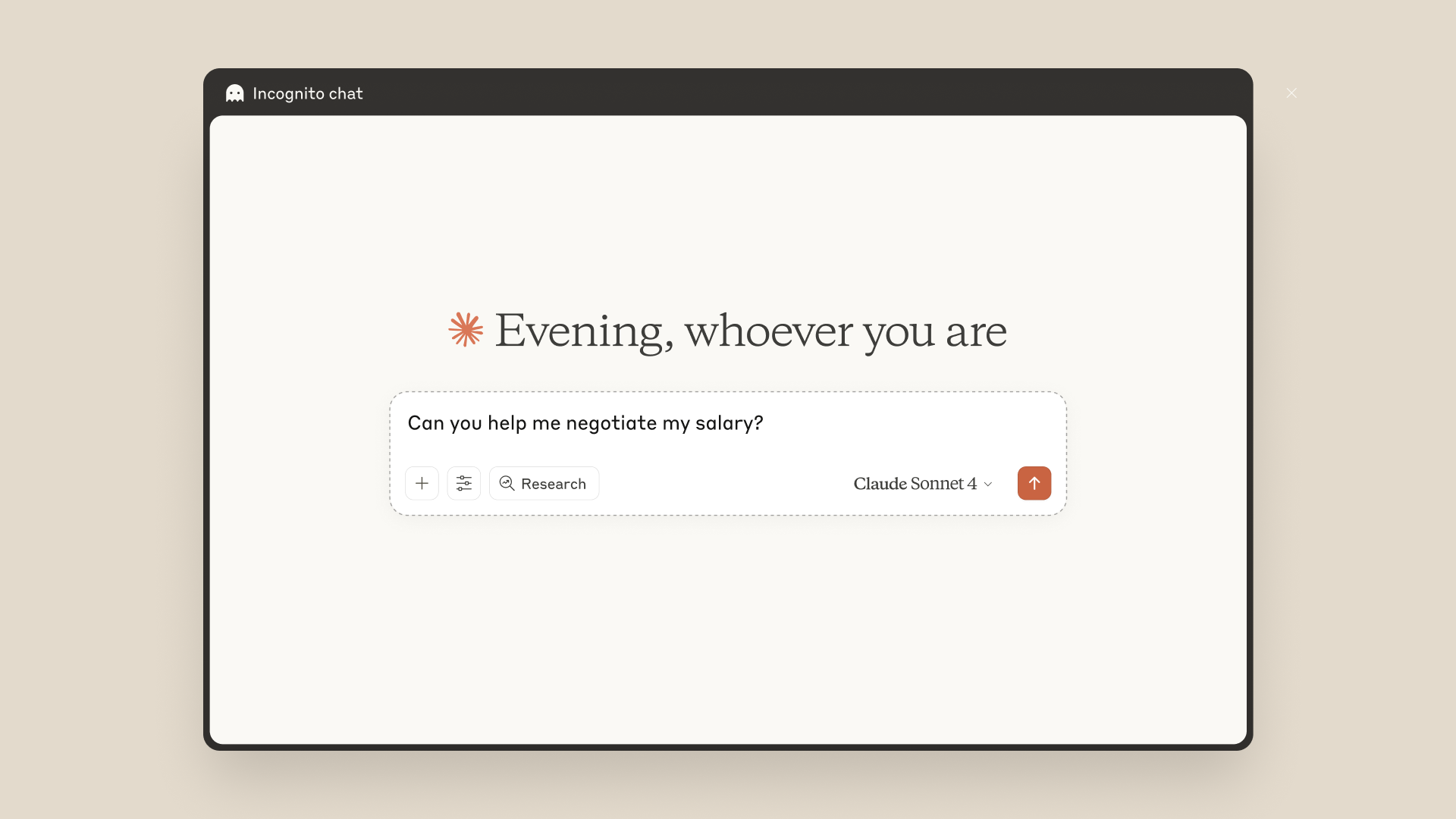Click the orange starburst beside the greeting
1456x819 pixels.
pyautogui.click(x=466, y=329)
